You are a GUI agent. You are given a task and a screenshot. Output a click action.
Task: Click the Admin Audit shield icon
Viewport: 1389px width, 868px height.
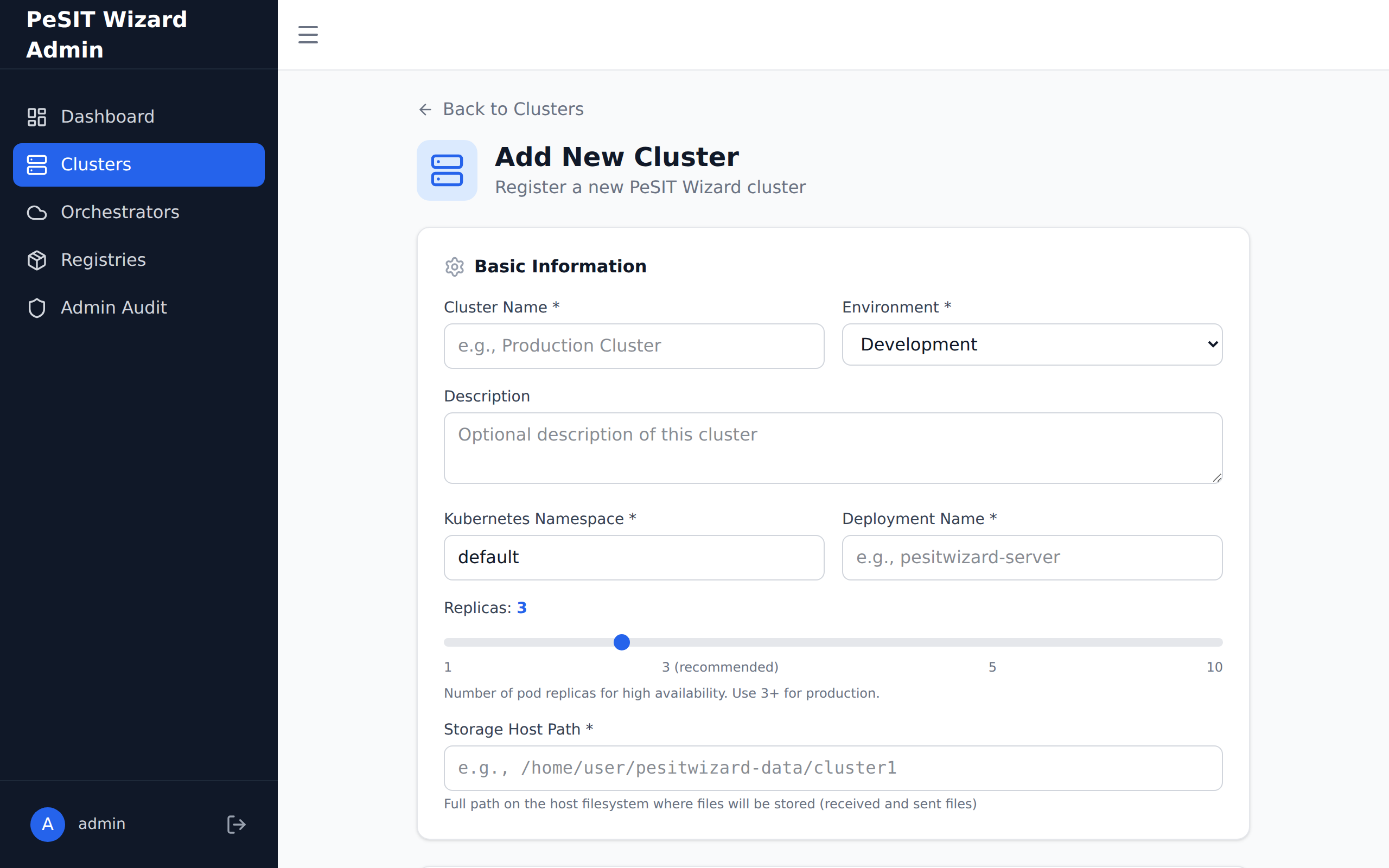36,307
